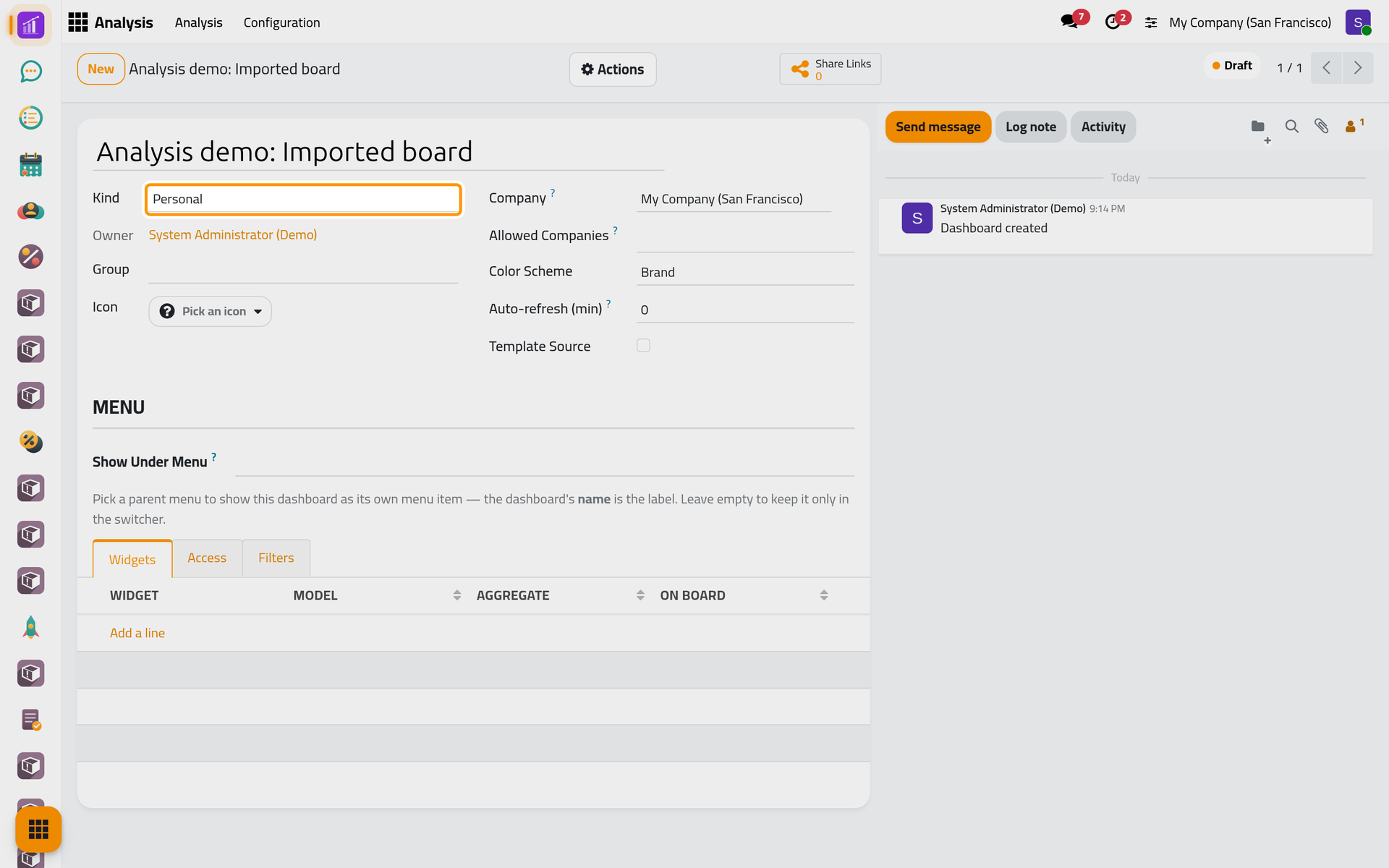Open company switcher My Company (San Francisco)
Screen dimensions: 1389x868
[x=1249, y=22]
